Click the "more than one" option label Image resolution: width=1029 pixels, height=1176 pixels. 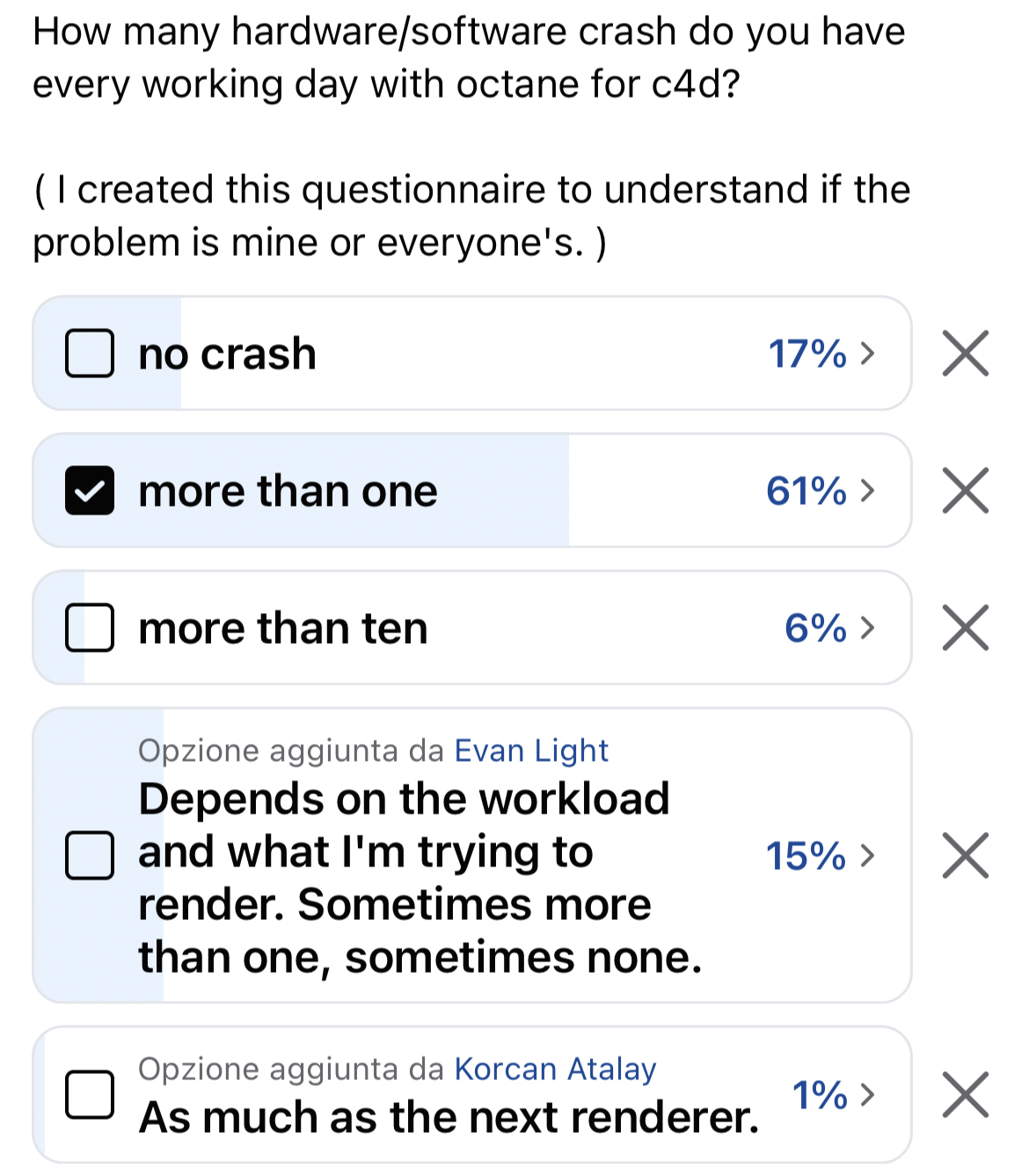pos(288,491)
